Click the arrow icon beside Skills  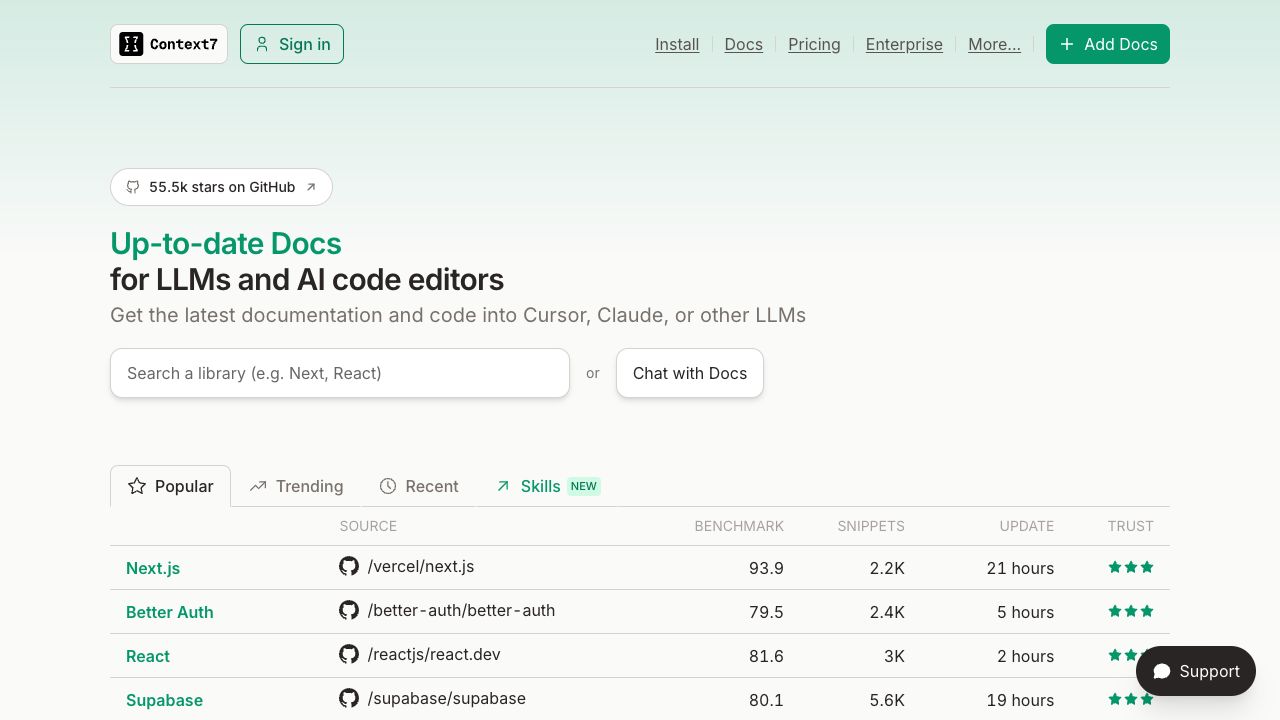click(x=503, y=486)
